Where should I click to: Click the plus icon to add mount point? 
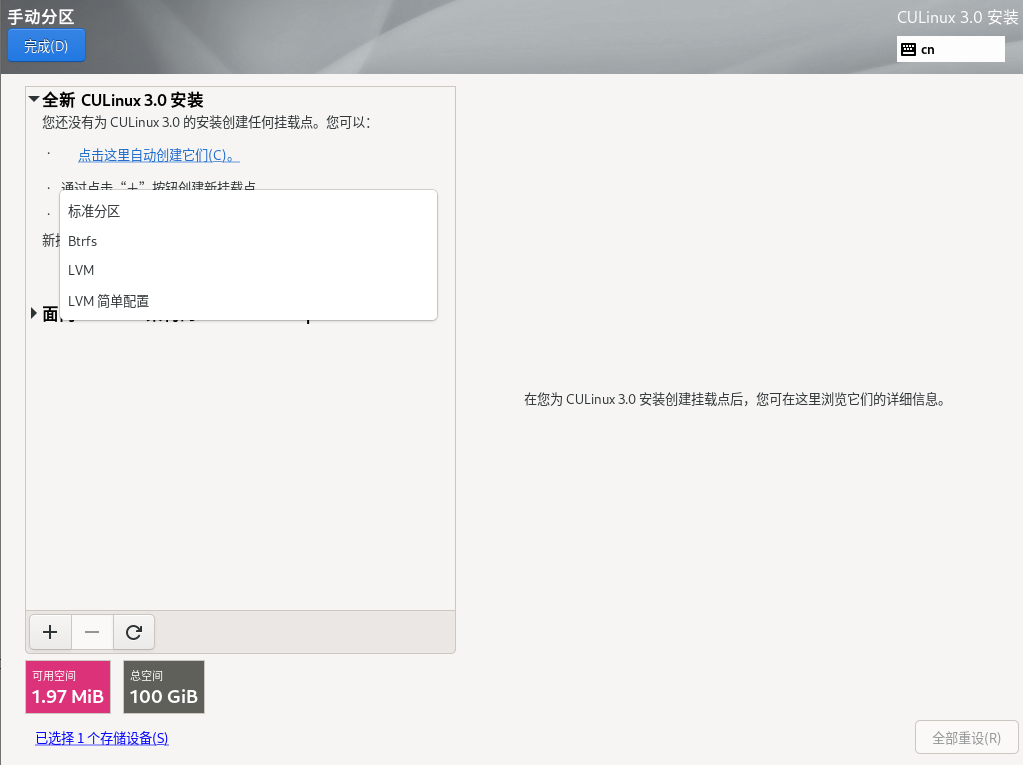(50, 632)
